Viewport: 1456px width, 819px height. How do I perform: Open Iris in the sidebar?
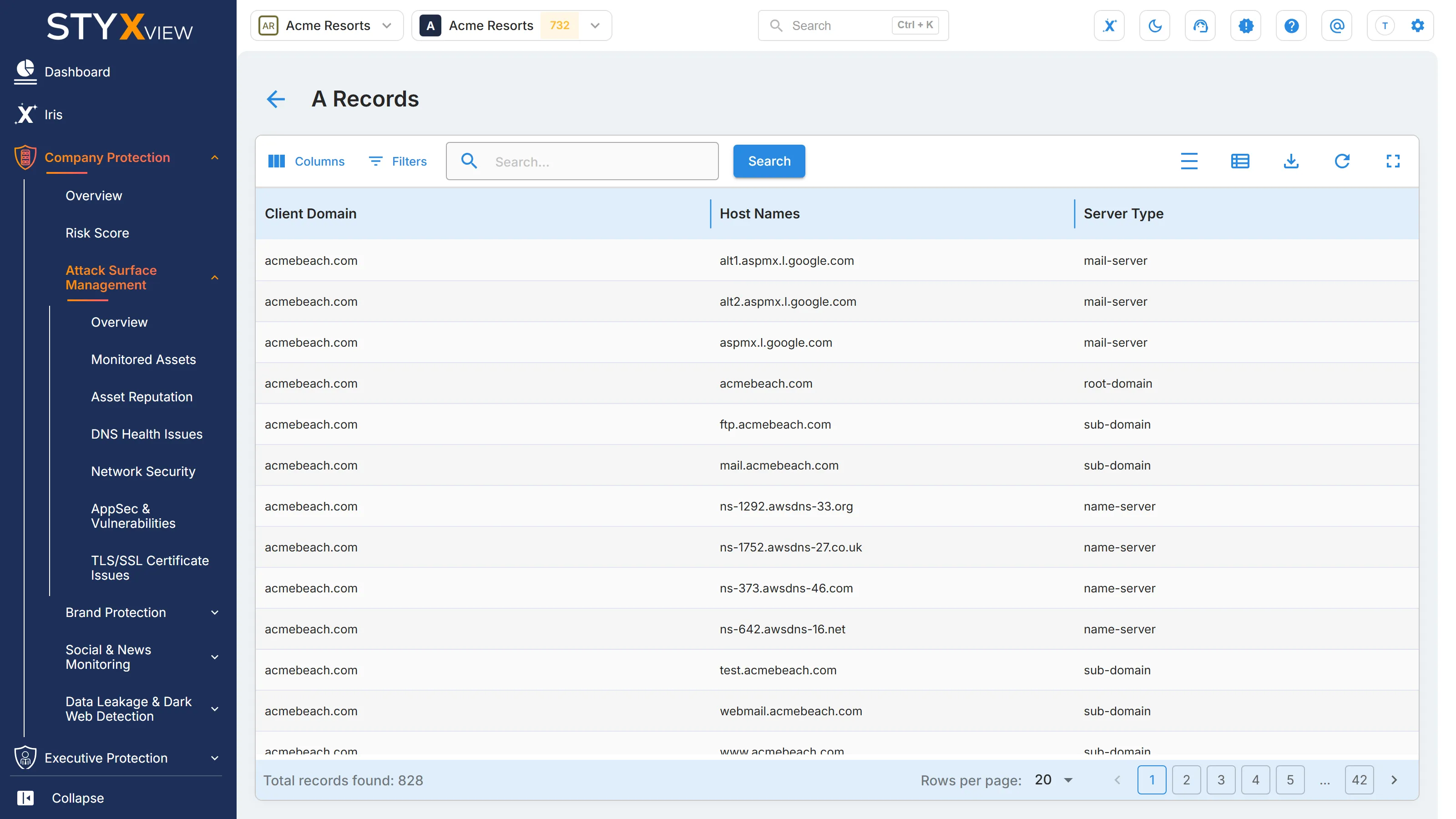click(38, 114)
